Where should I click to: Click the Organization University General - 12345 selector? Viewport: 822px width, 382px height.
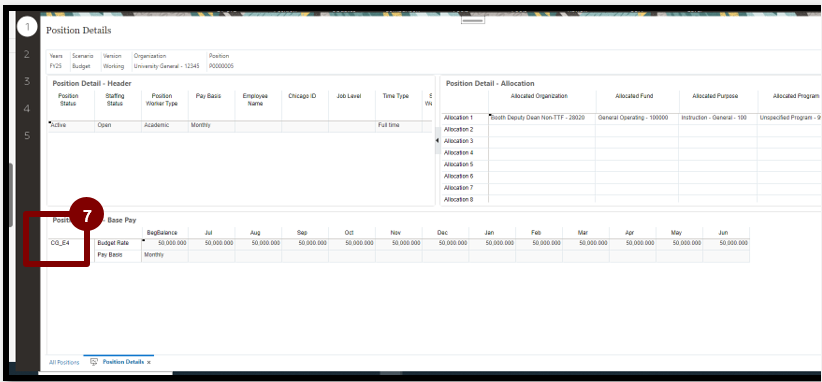pyautogui.click(x=166, y=61)
